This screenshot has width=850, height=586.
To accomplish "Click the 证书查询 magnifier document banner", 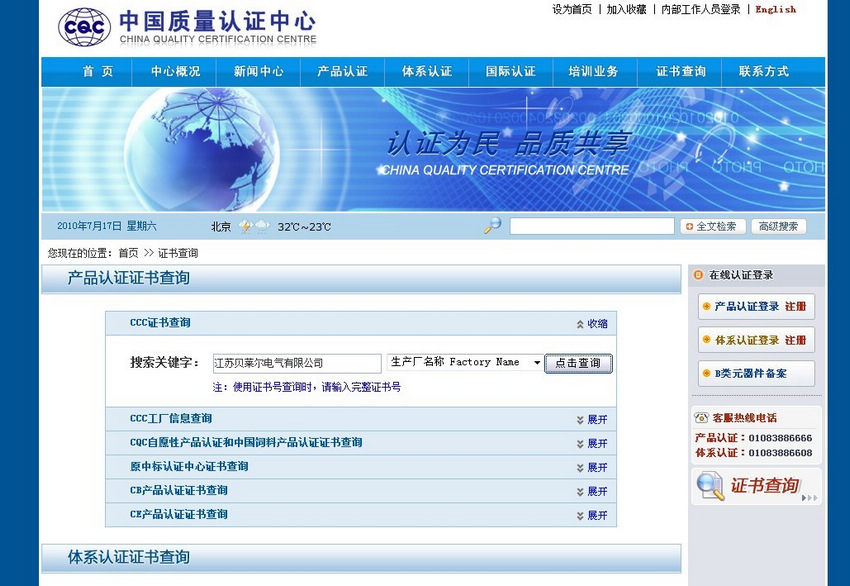I will pyautogui.click(x=756, y=486).
